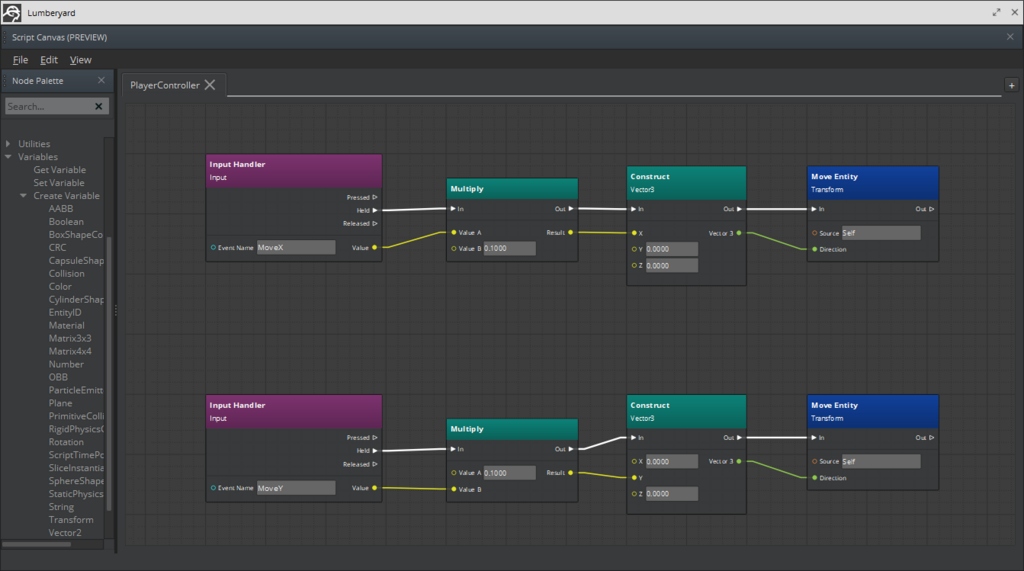Screen dimensions: 1024x571
Task: Click Vector 3 output pin on top Construct
Action: pyautogui.click(x=739, y=233)
